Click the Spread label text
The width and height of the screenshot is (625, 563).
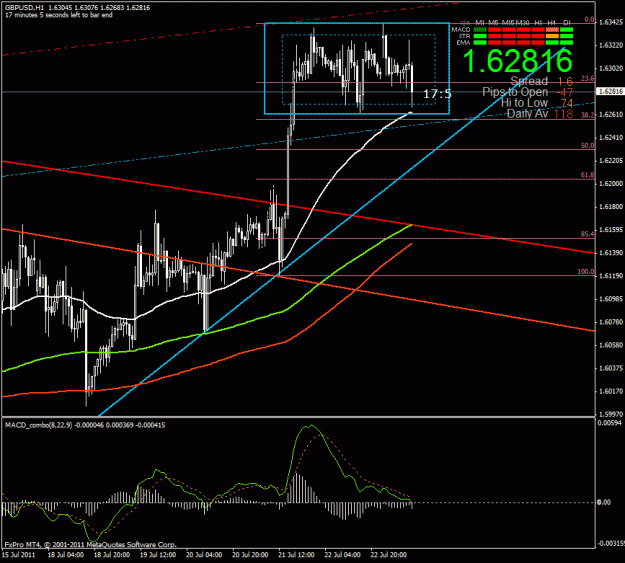tap(529, 81)
